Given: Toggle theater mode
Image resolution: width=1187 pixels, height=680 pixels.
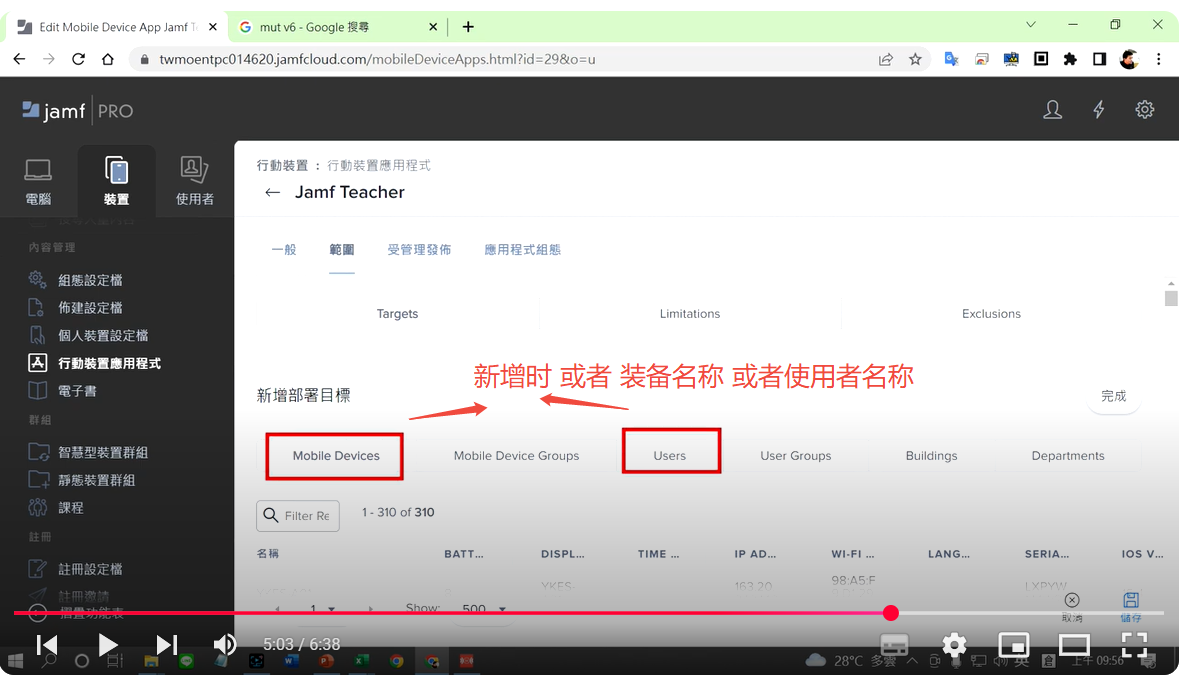Looking at the screenshot, I should (1073, 645).
